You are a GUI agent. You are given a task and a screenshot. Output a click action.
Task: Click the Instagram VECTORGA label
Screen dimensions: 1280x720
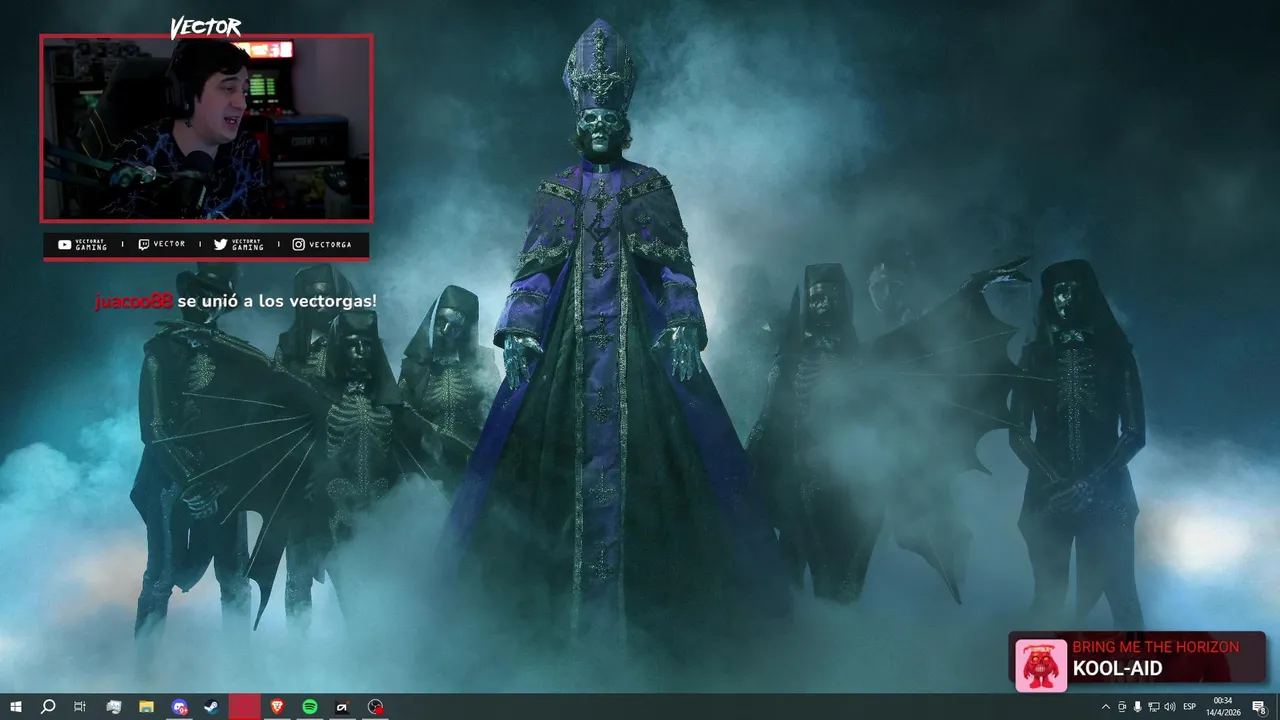(x=322, y=244)
